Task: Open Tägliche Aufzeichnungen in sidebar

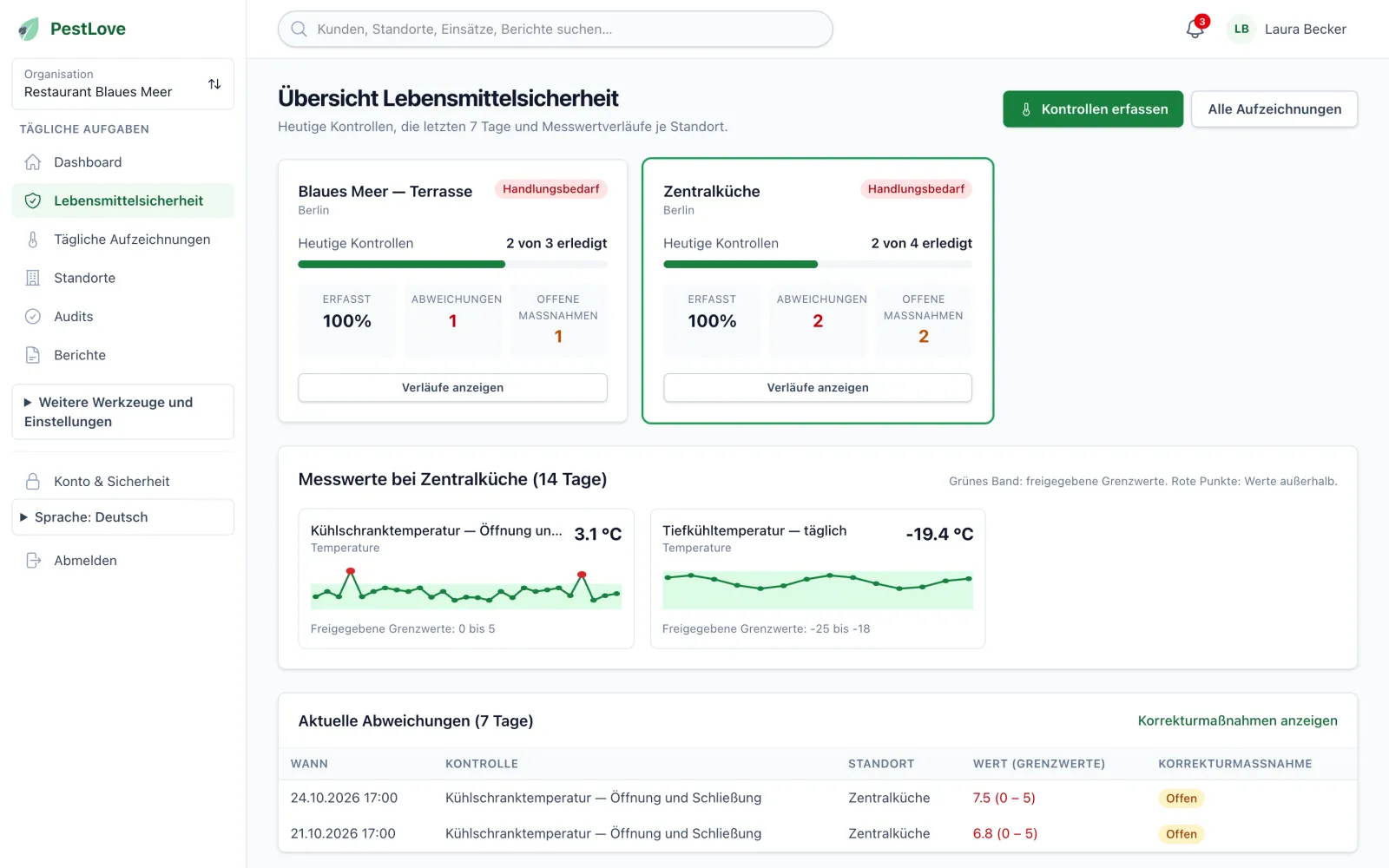Action: click(x=122, y=240)
